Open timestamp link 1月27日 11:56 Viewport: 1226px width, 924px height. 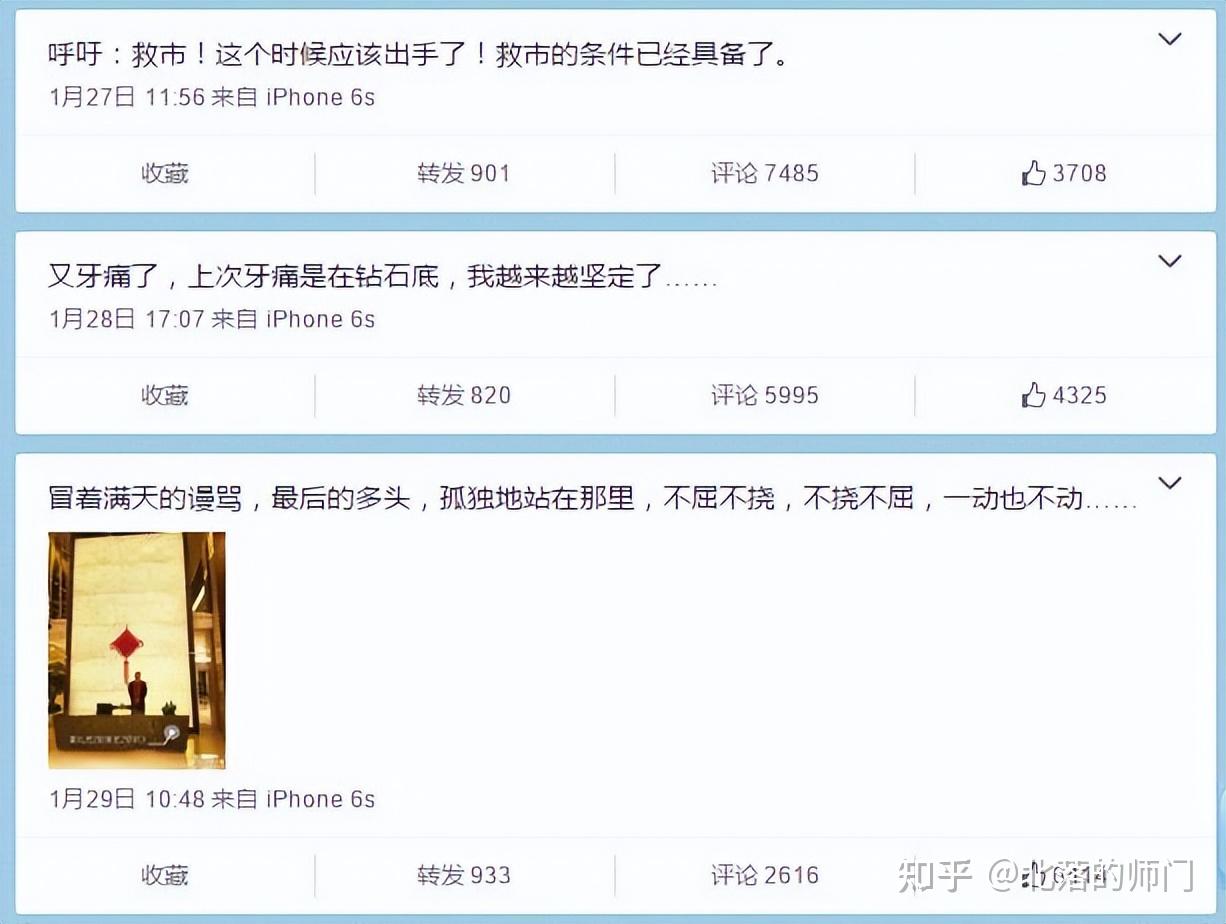click(x=127, y=97)
